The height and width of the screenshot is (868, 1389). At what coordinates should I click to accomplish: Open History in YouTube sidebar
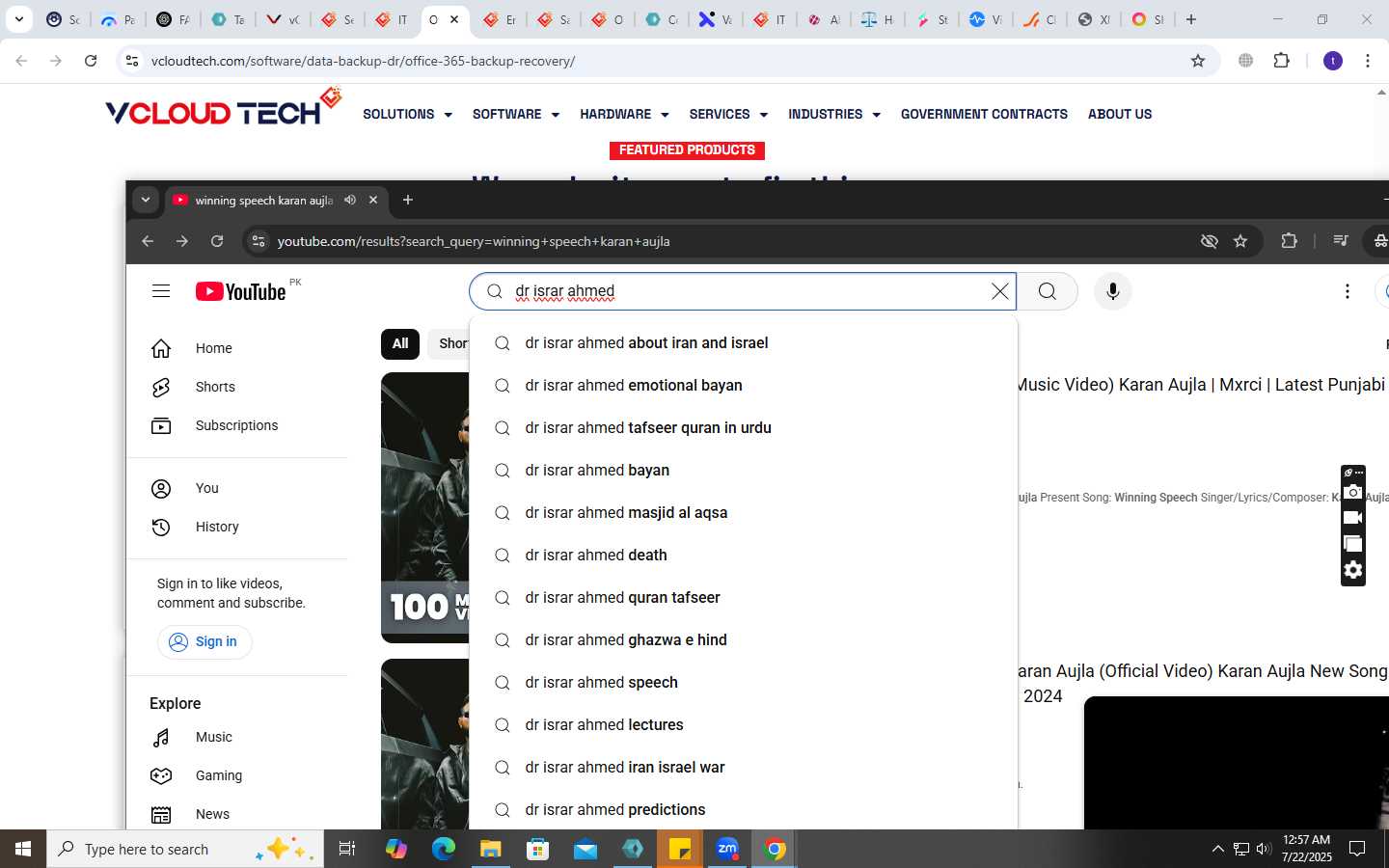point(237,527)
